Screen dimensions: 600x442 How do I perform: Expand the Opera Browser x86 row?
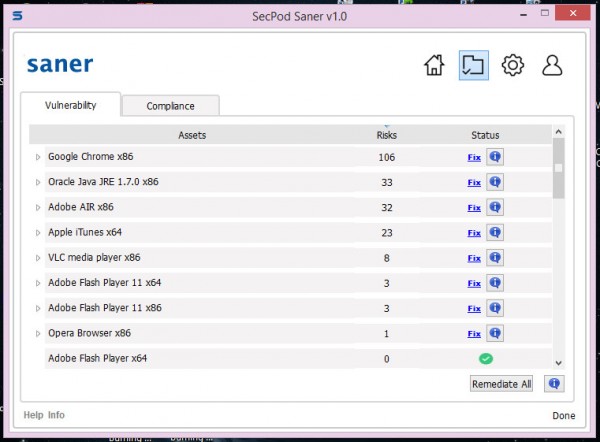[x=38, y=334]
